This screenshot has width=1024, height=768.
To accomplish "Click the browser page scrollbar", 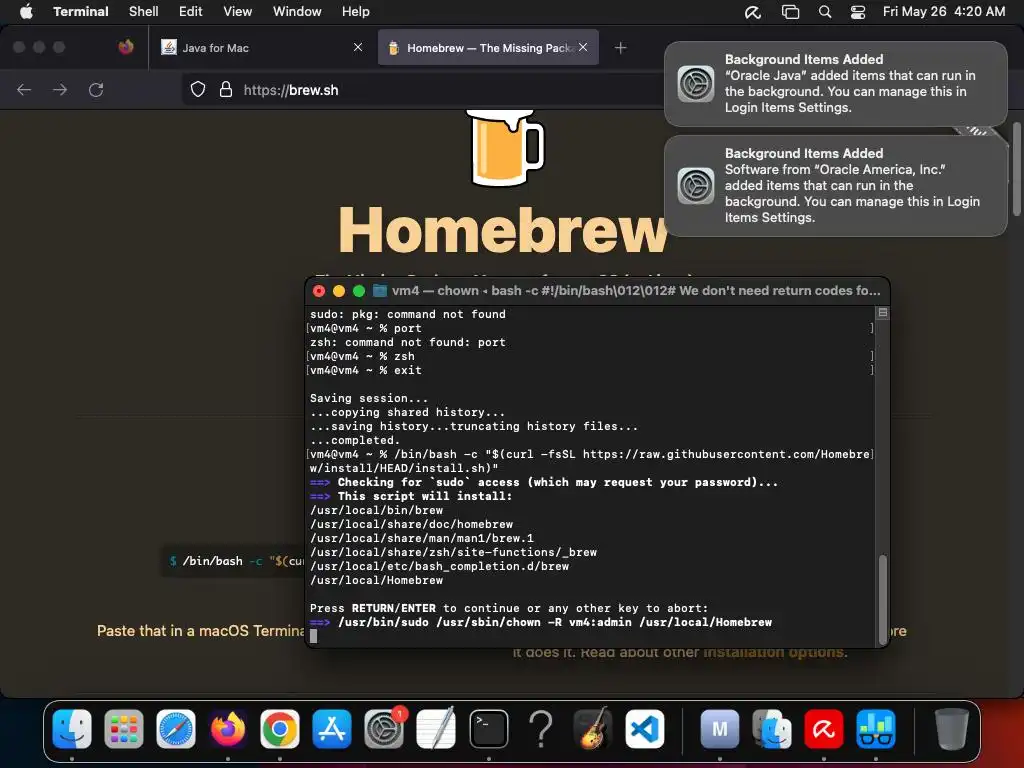I will coord(1016,168).
